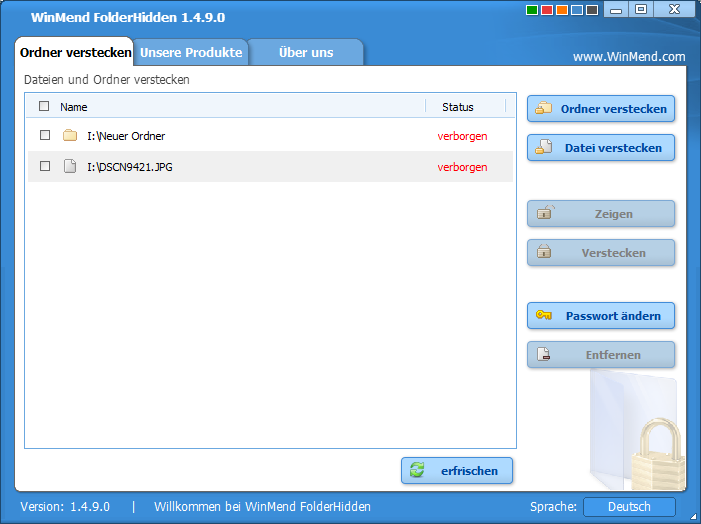Click the locked folder icon on Ordner verstecken button

[x=544, y=108]
